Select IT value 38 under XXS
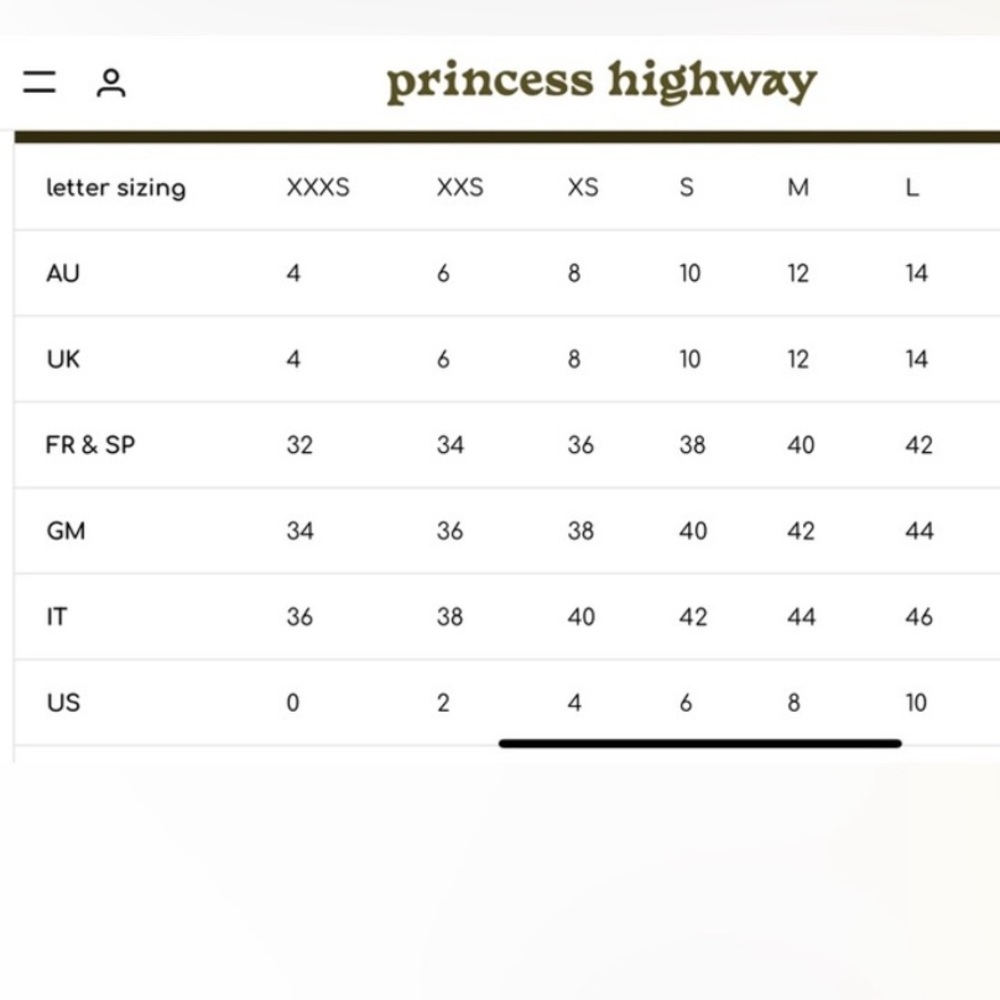This screenshot has width=1000, height=1000. 450,617
